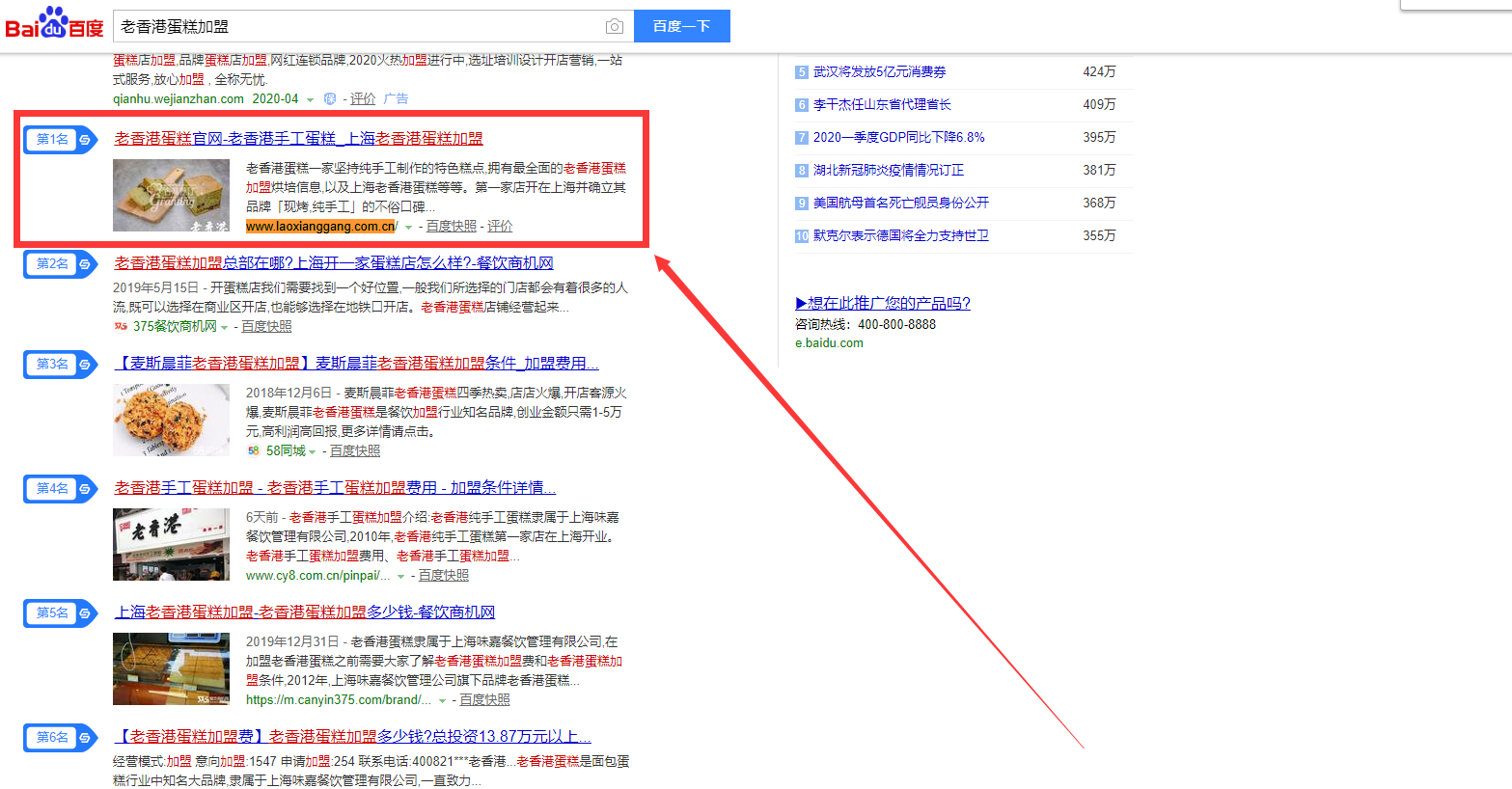Click www.cy8.com.cn/pinpai URL
The height and width of the screenshot is (789, 1512).
click(318, 575)
